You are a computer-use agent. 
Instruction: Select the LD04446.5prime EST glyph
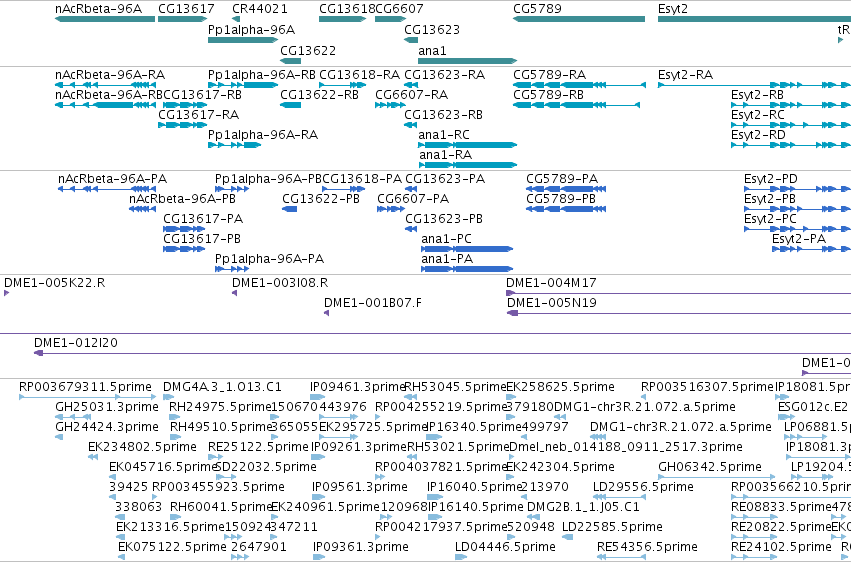tap(462, 557)
